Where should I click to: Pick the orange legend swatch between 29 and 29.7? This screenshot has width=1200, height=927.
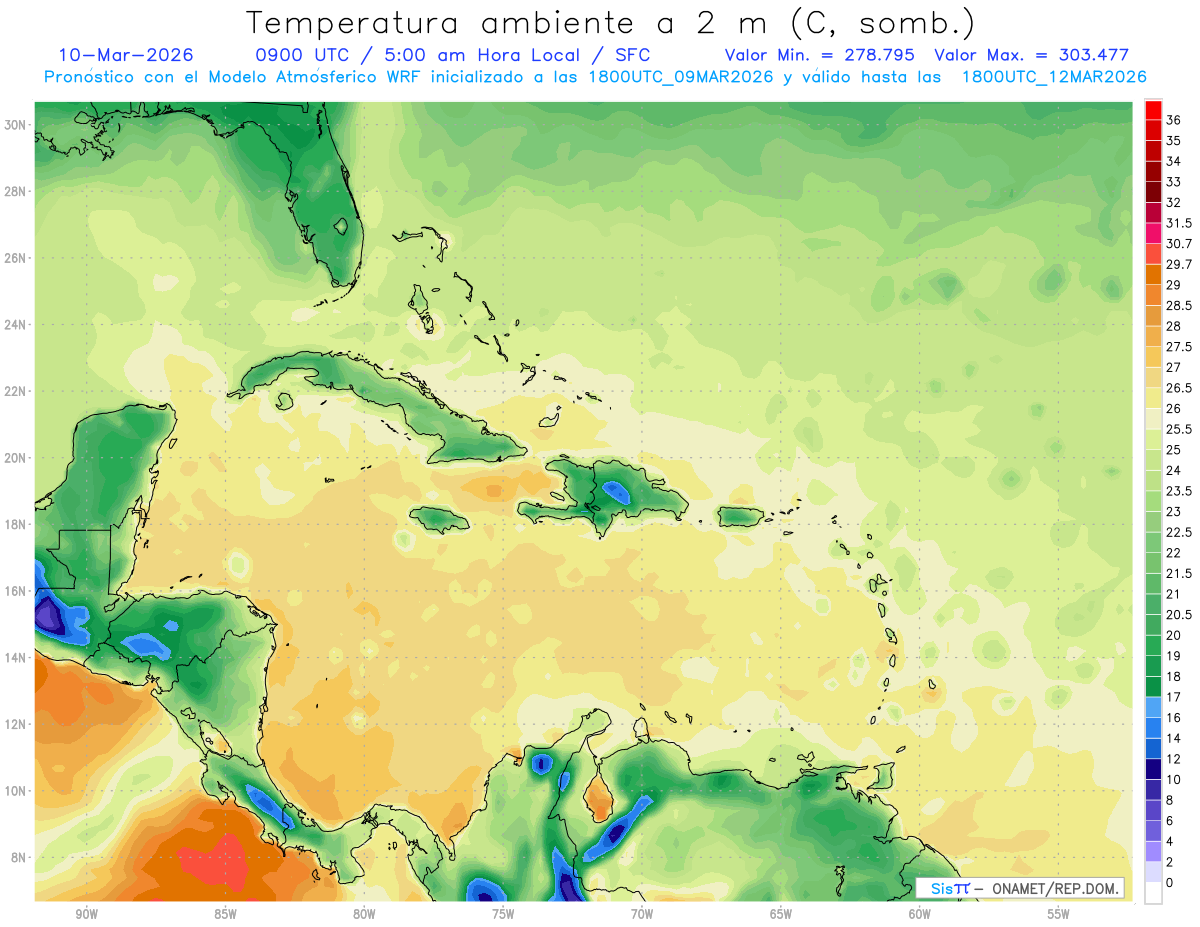tap(1153, 275)
